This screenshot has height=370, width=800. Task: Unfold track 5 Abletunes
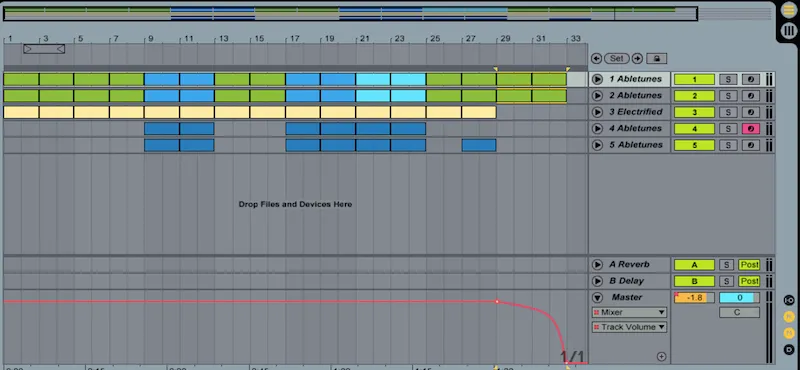click(x=597, y=145)
